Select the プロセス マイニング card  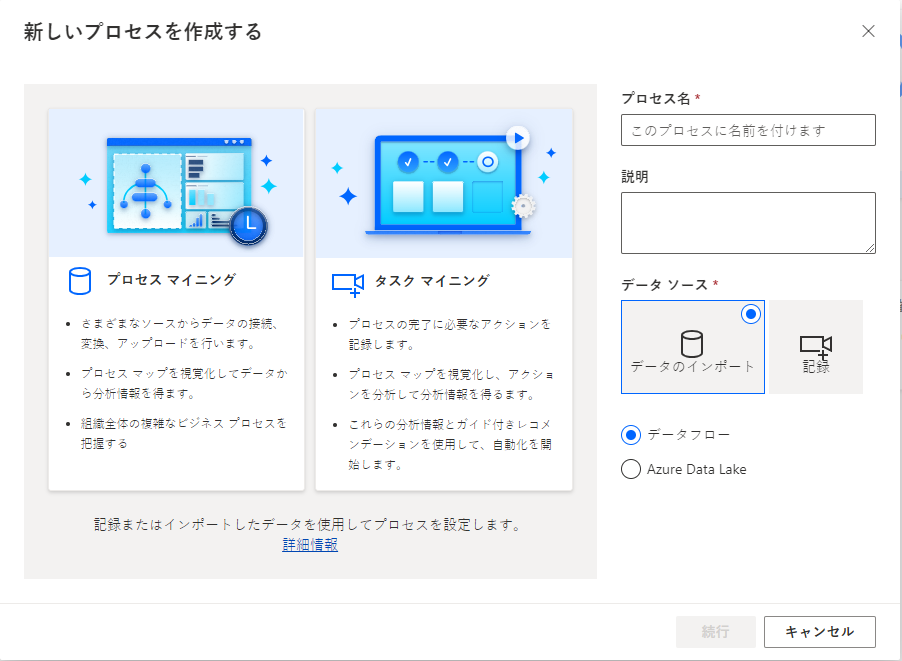click(x=176, y=299)
